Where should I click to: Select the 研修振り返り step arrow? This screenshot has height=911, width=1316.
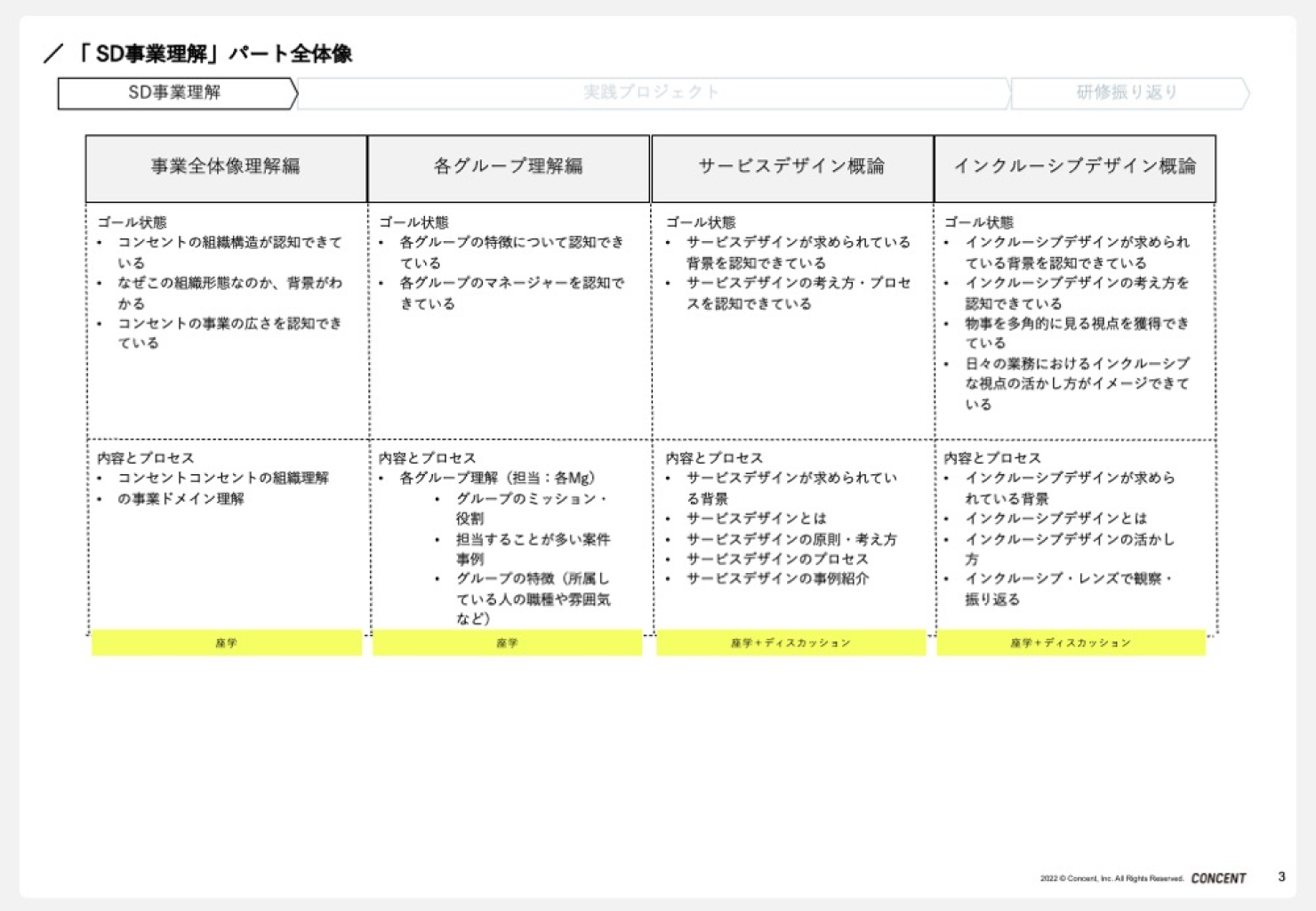[1129, 93]
